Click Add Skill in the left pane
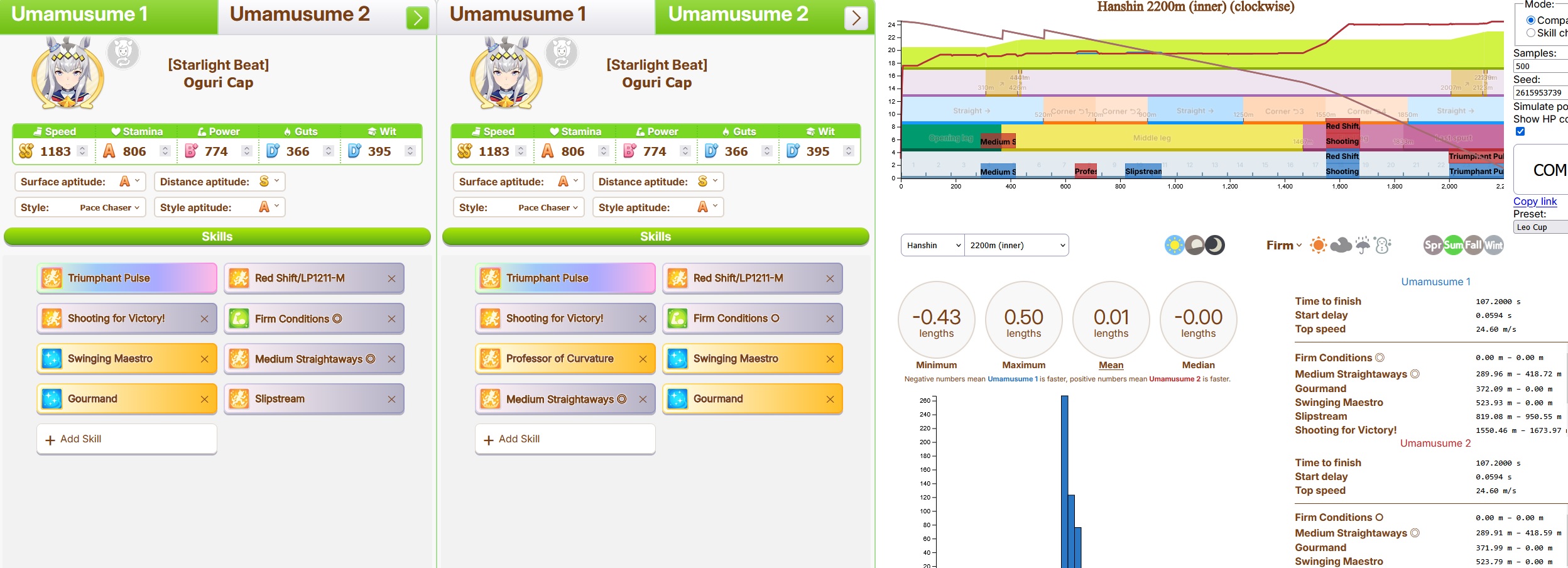1568x568 pixels. click(x=127, y=439)
